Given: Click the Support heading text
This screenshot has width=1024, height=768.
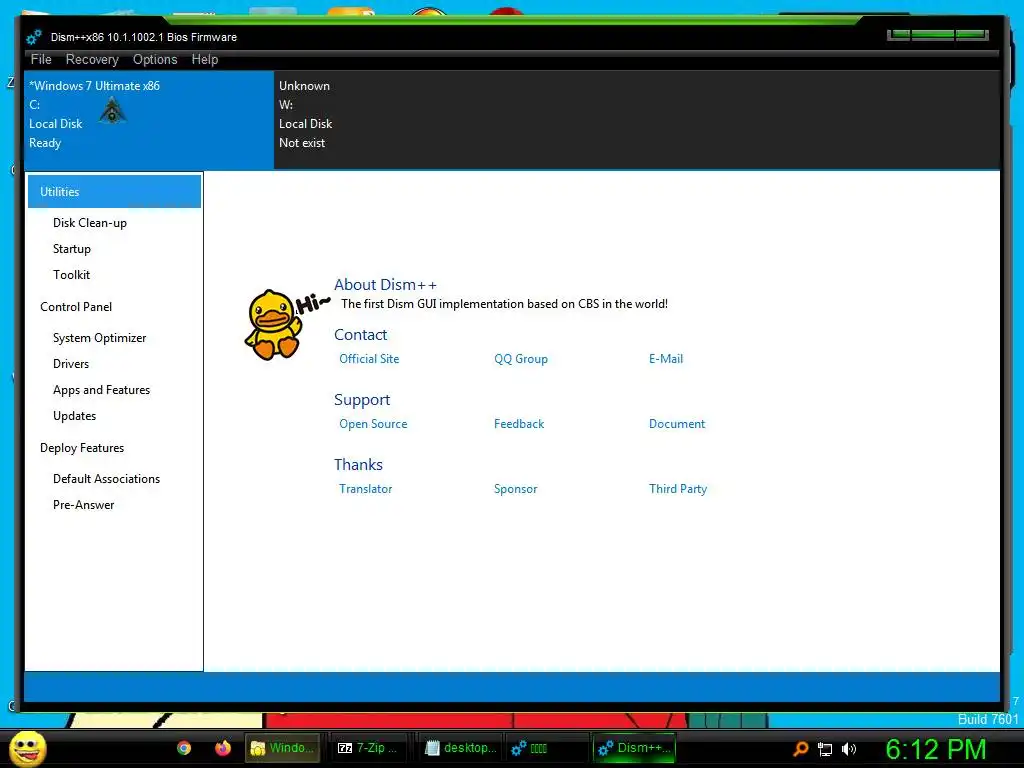Looking at the screenshot, I should tap(362, 400).
